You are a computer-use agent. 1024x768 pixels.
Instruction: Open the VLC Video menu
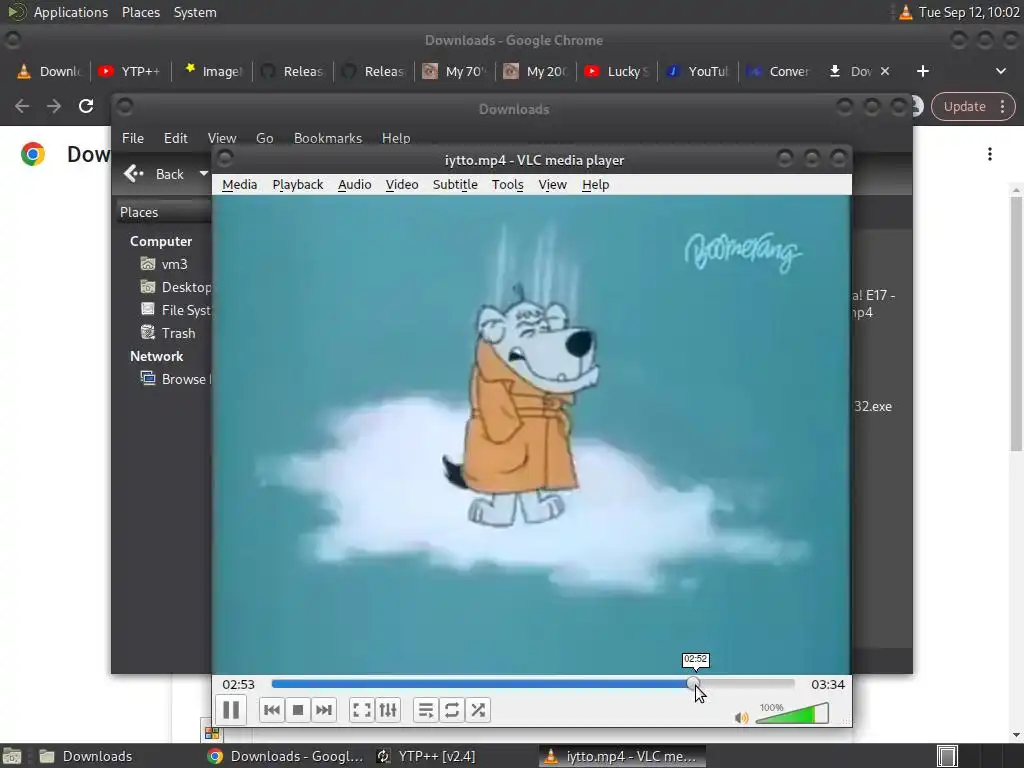[x=402, y=185]
